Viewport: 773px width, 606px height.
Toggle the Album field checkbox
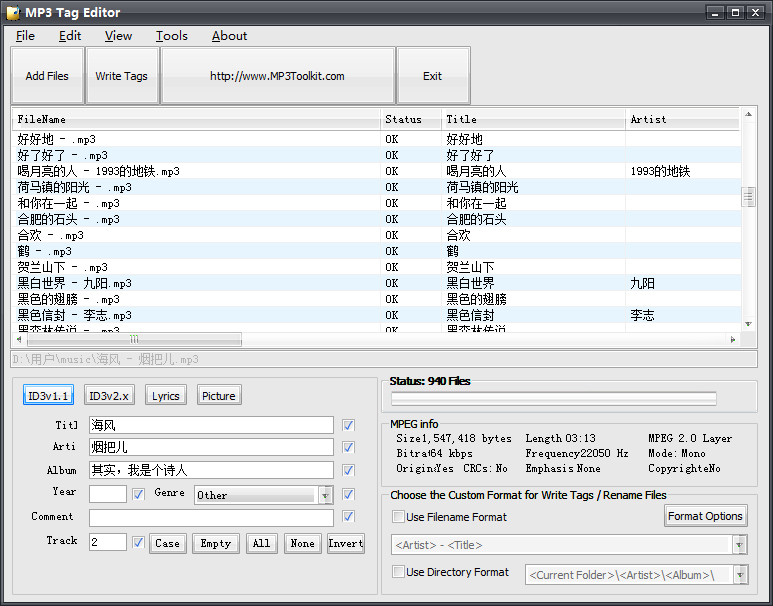[348, 470]
